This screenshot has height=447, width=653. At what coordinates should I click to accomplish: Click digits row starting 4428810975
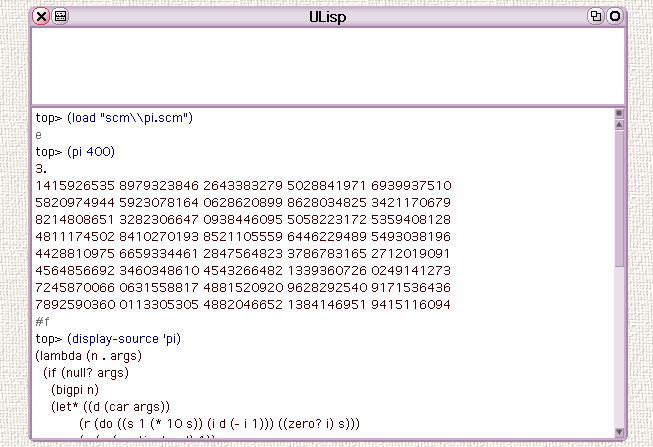click(243, 254)
